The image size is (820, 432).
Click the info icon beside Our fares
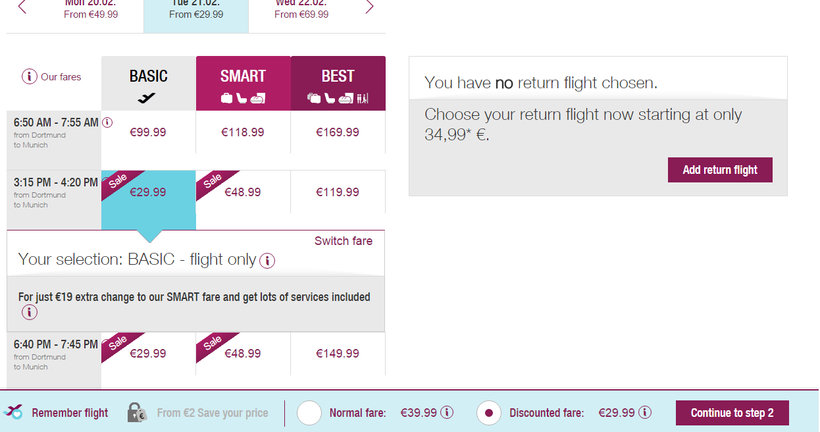30,77
